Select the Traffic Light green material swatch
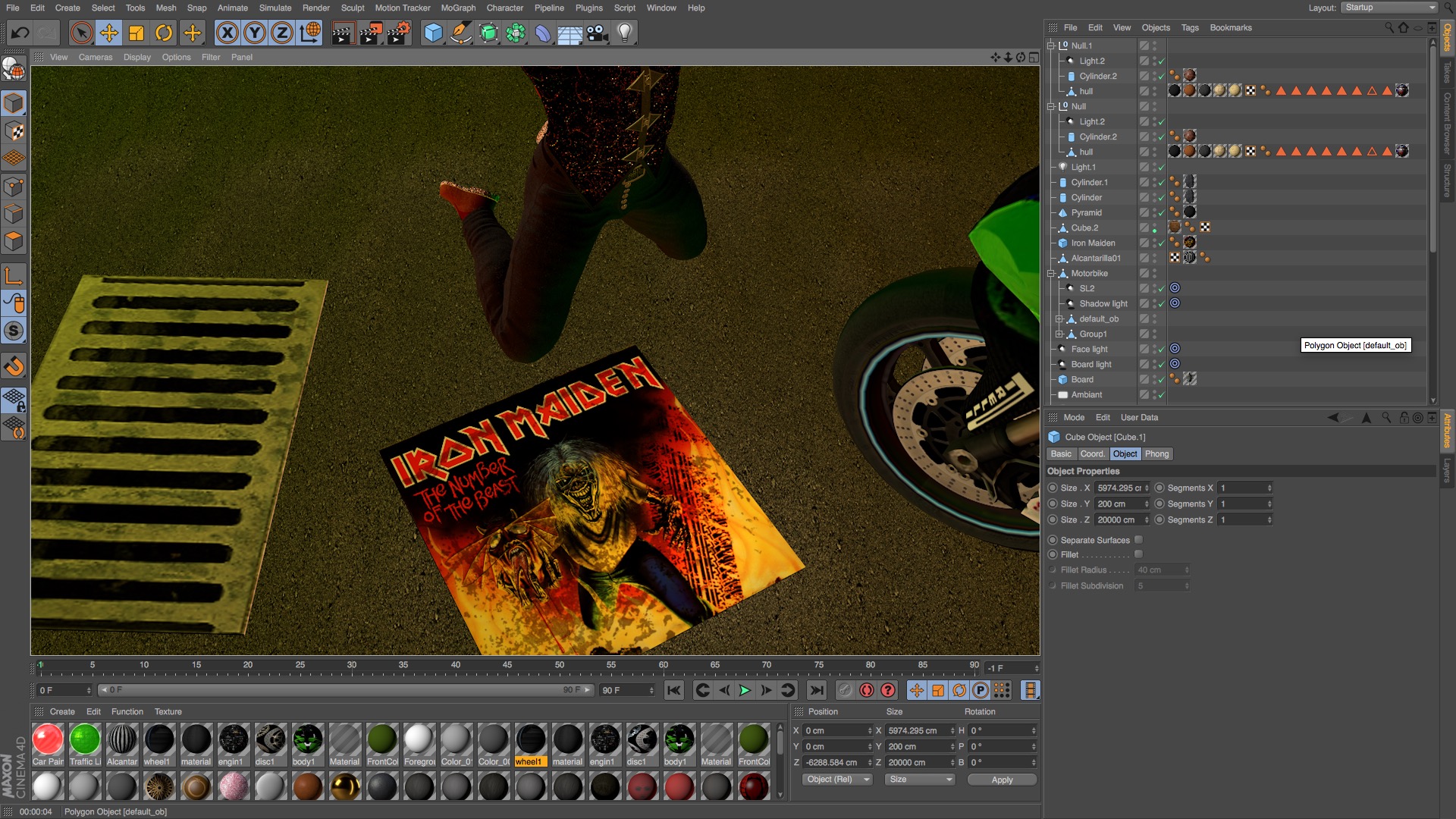The width and height of the screenshot is (1456, 819). pos(85,739)
